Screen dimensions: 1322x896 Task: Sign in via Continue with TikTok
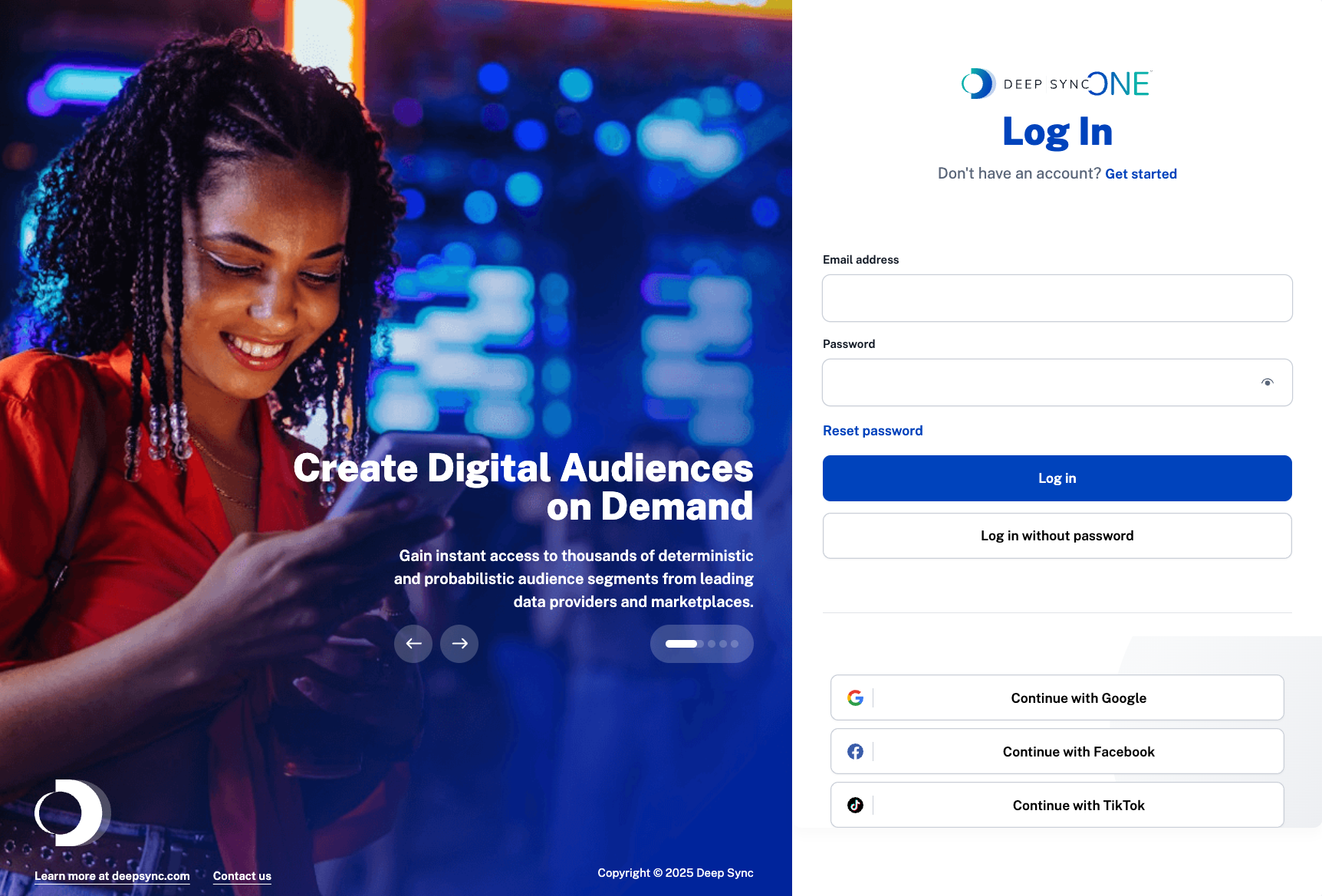click(1077, 806)
